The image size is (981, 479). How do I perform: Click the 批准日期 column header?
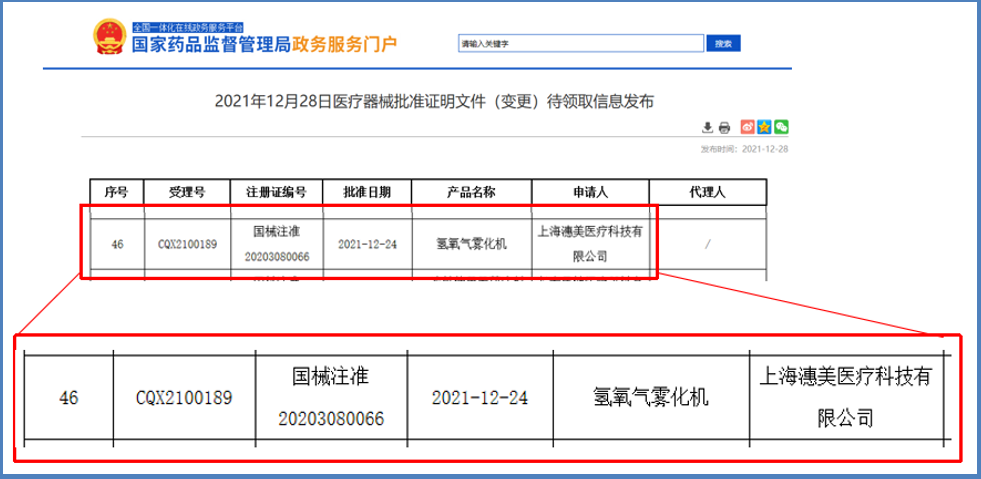point(367,192)
